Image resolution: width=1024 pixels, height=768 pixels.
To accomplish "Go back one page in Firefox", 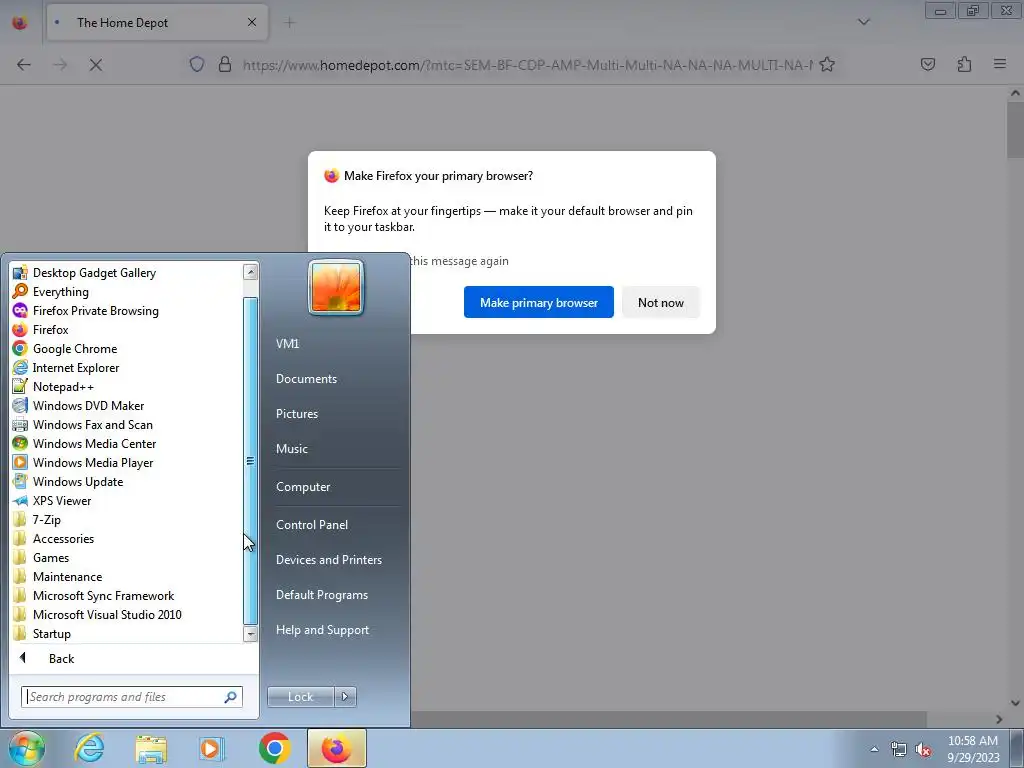I will click(x=24, y=65).
